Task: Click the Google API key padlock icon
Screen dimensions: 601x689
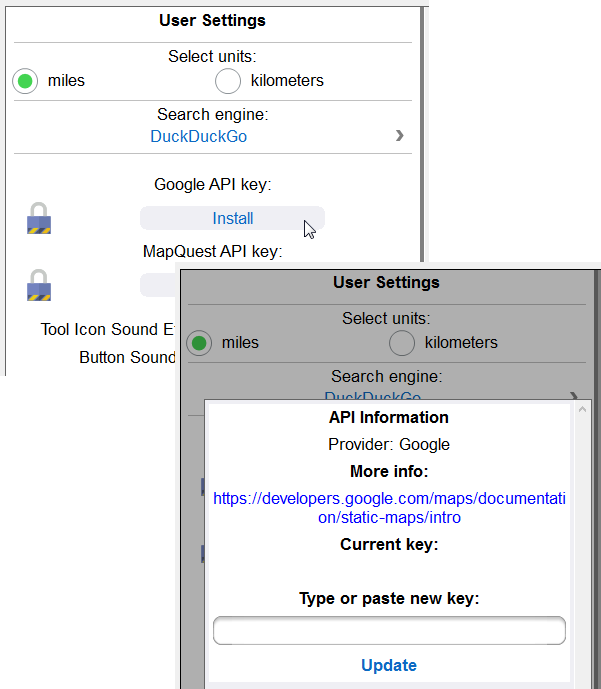Action: point(39,218)
